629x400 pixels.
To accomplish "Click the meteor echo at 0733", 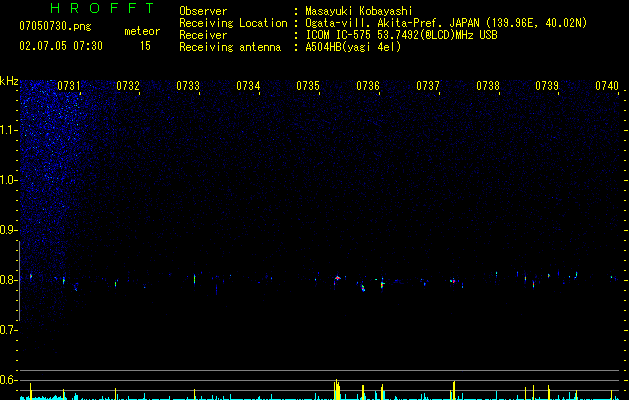I will pyautogui.click(x=195, y=278).
